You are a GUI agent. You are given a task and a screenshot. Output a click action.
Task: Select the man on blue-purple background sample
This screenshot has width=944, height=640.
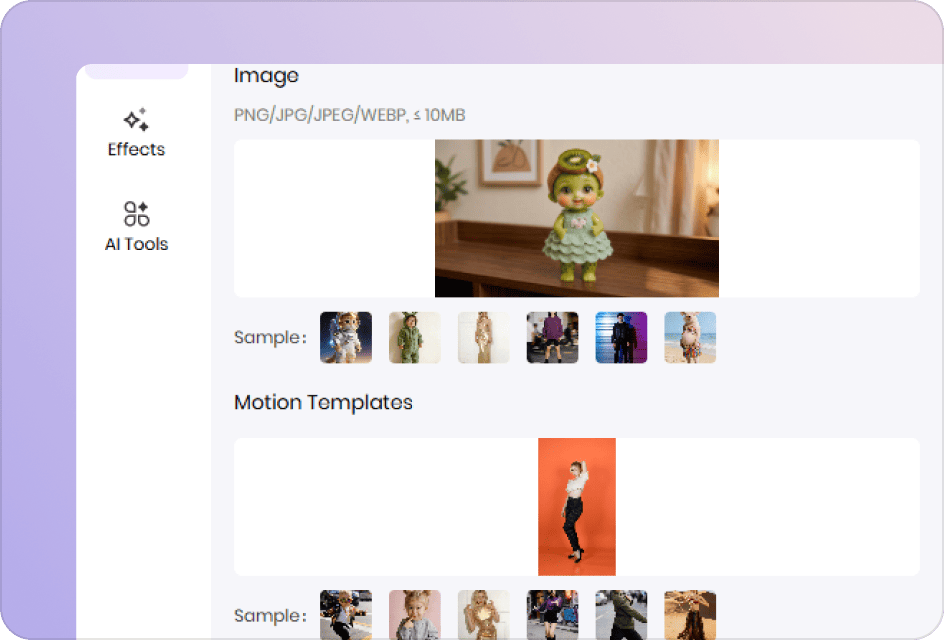click(x=621, y=337)
